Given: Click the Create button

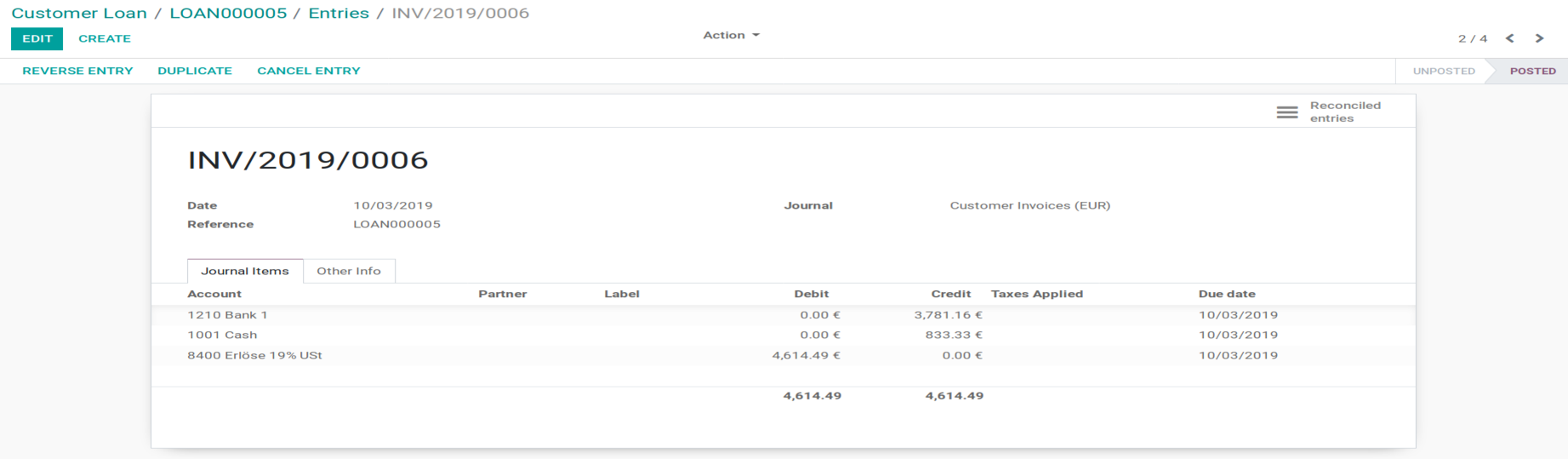Looking at the screenshot, I should point(105,38).
